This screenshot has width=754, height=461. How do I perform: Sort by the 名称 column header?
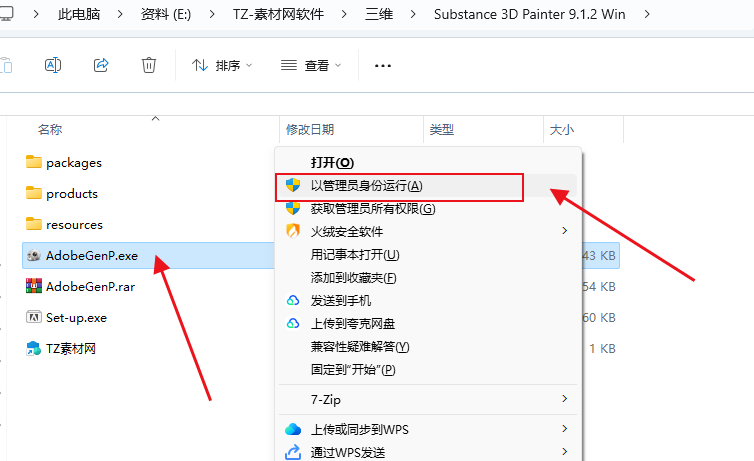tap(50, 129)
